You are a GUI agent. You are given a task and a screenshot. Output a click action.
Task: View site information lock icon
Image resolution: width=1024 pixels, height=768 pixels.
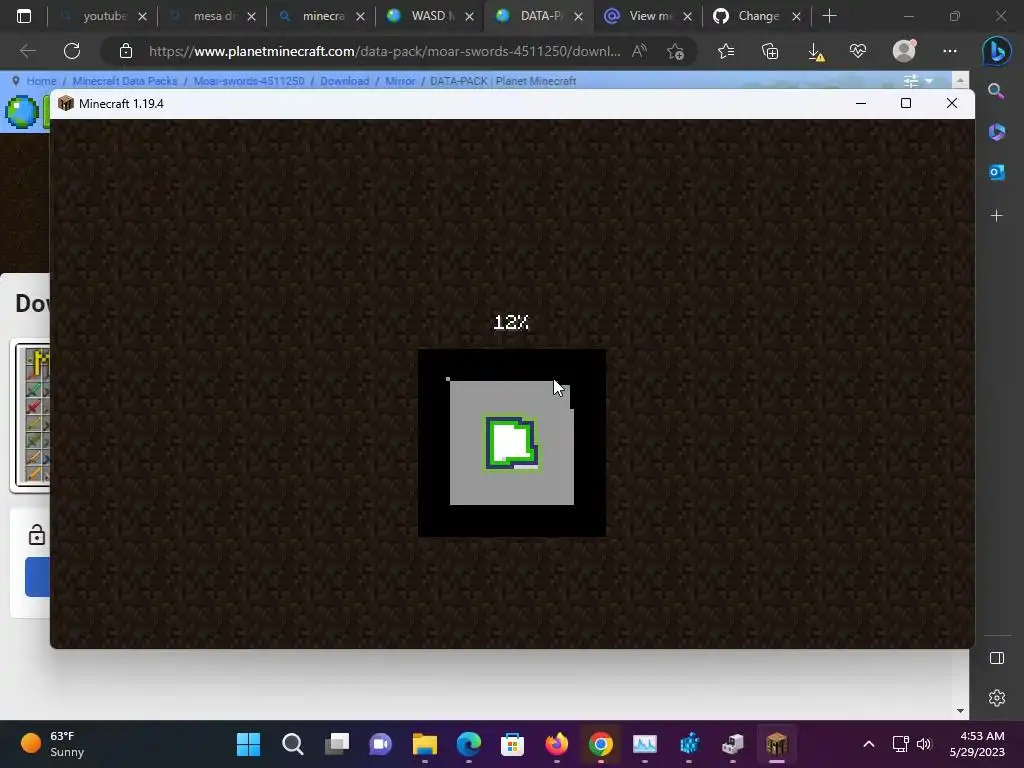126,51
